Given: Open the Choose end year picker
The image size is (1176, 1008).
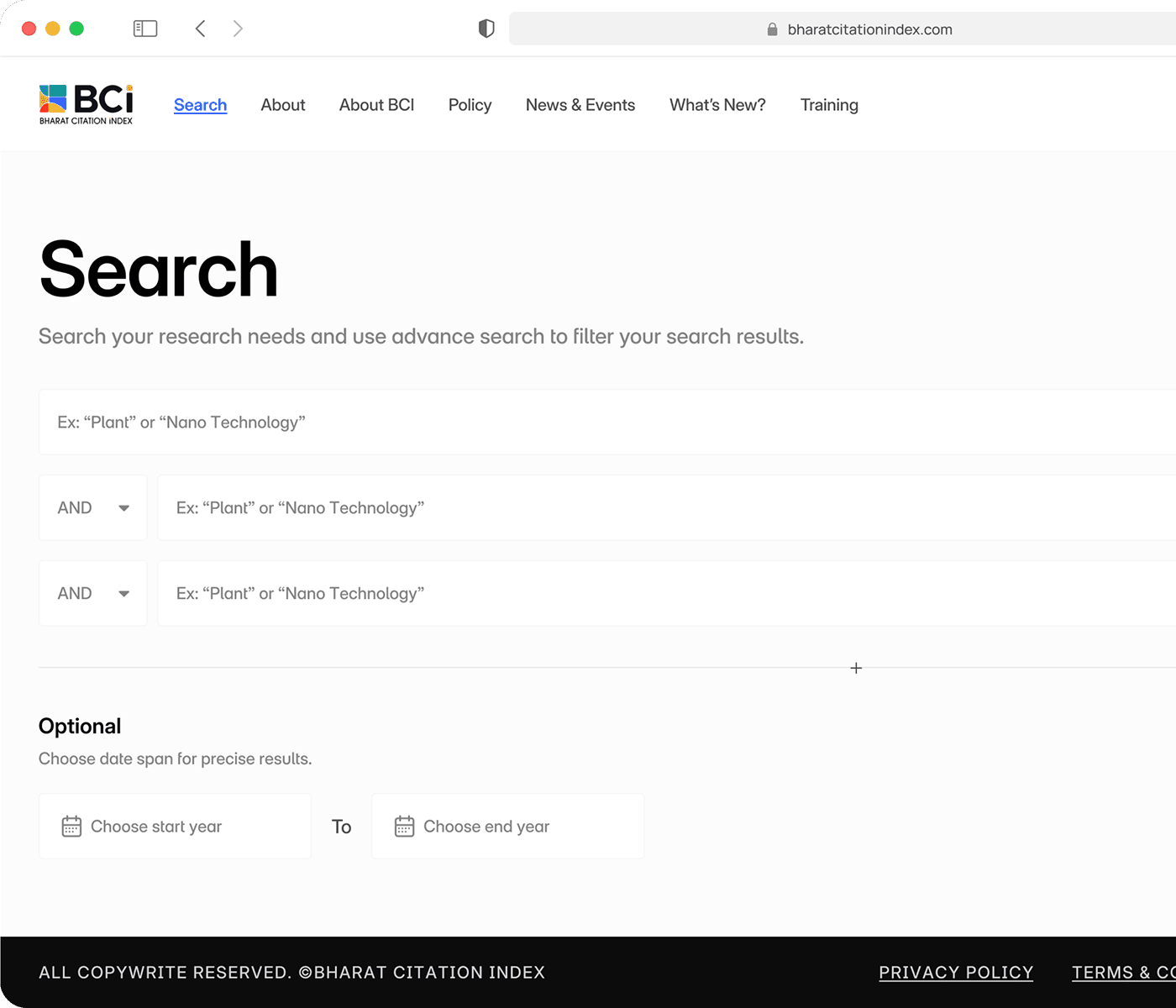Looking at the screenshot, I should (x=507, y=827).
